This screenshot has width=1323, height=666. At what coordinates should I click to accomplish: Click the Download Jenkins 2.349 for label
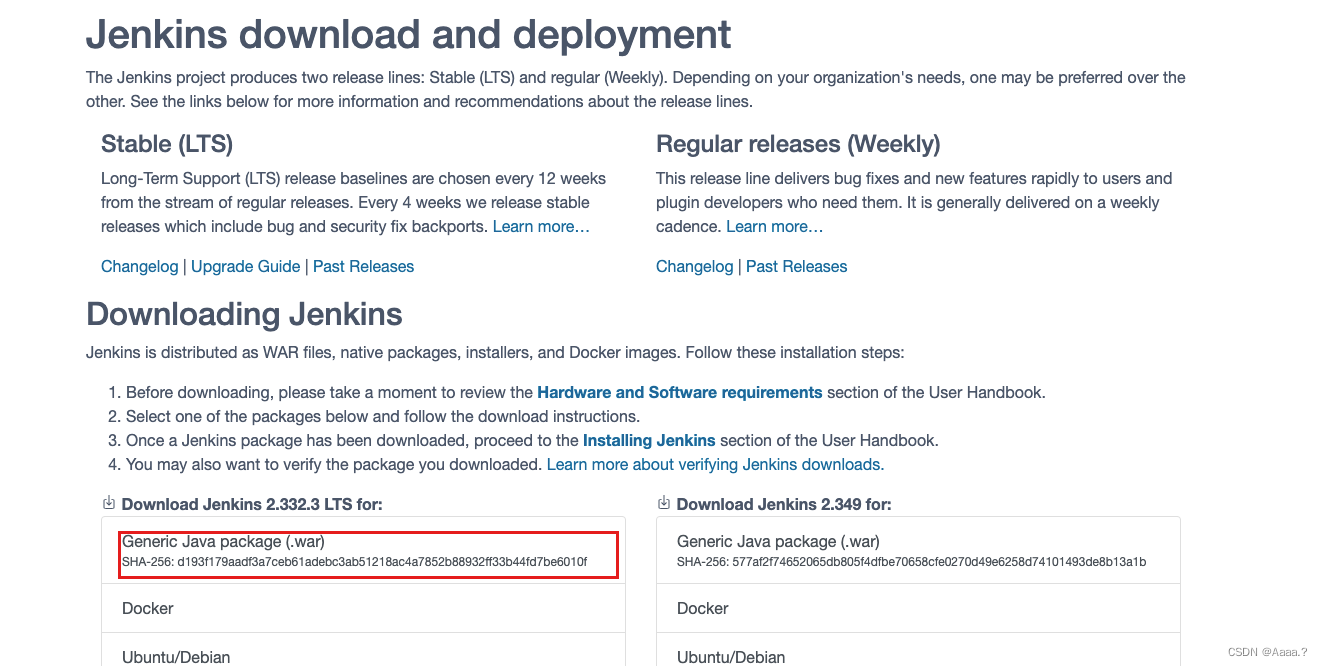(784, 504)
